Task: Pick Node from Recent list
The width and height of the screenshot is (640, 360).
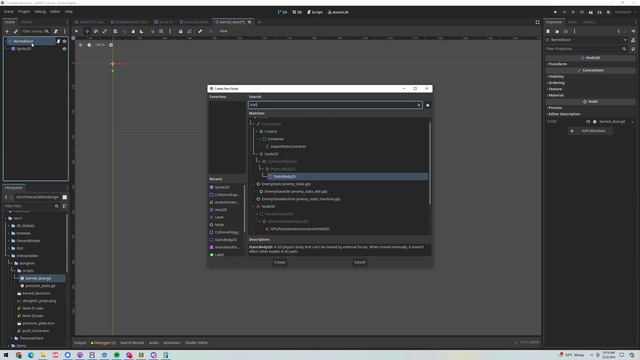Action: 219,224
